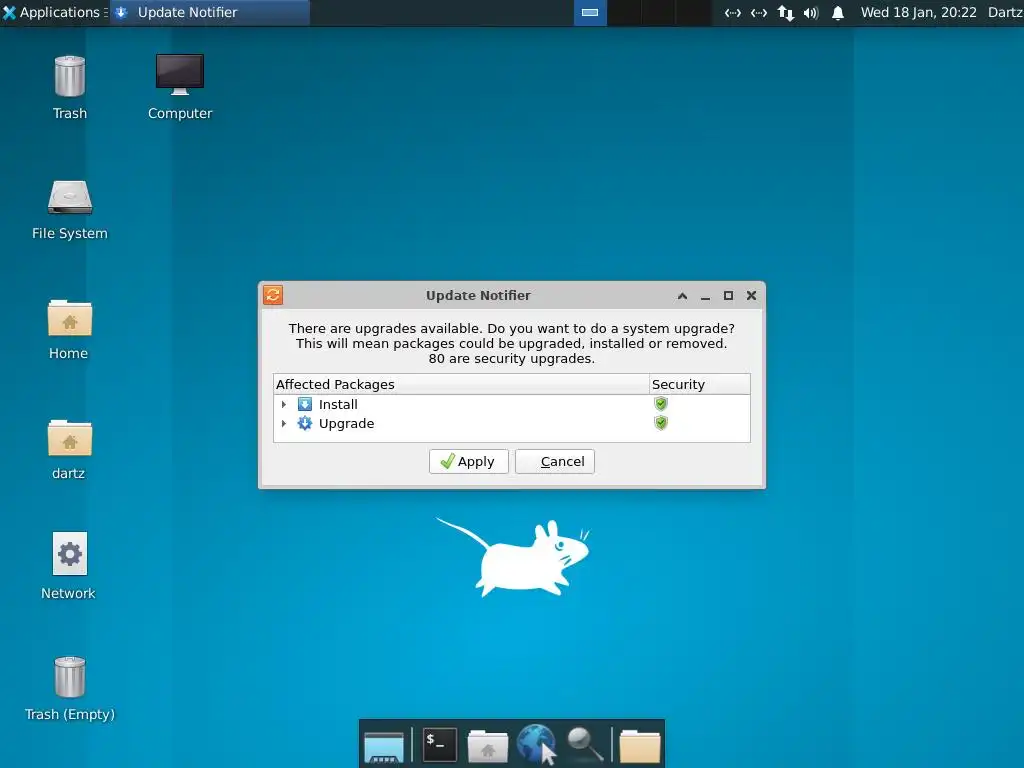
Task: Open the home folder dock icon
Action: coord(488,746)
